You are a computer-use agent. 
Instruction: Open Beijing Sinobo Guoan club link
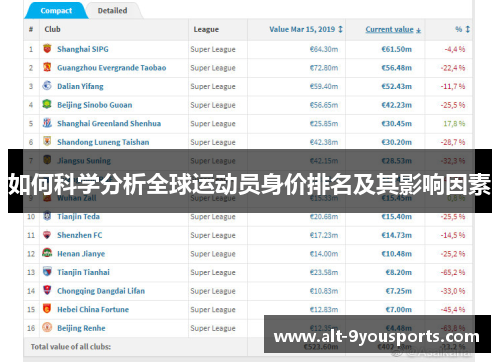95,105
